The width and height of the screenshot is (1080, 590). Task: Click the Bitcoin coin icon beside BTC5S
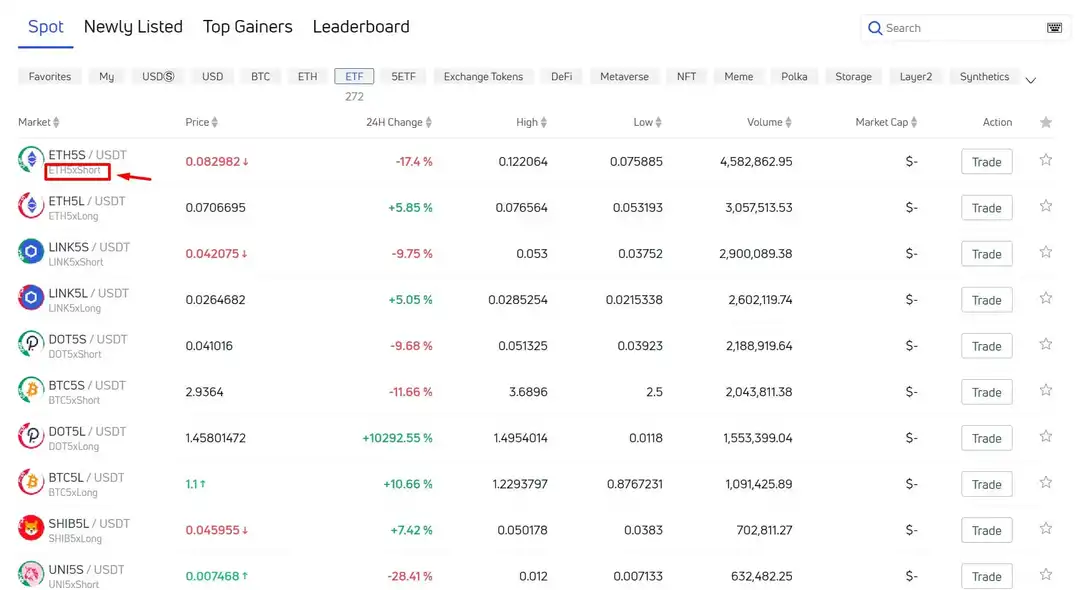[28, 391]
